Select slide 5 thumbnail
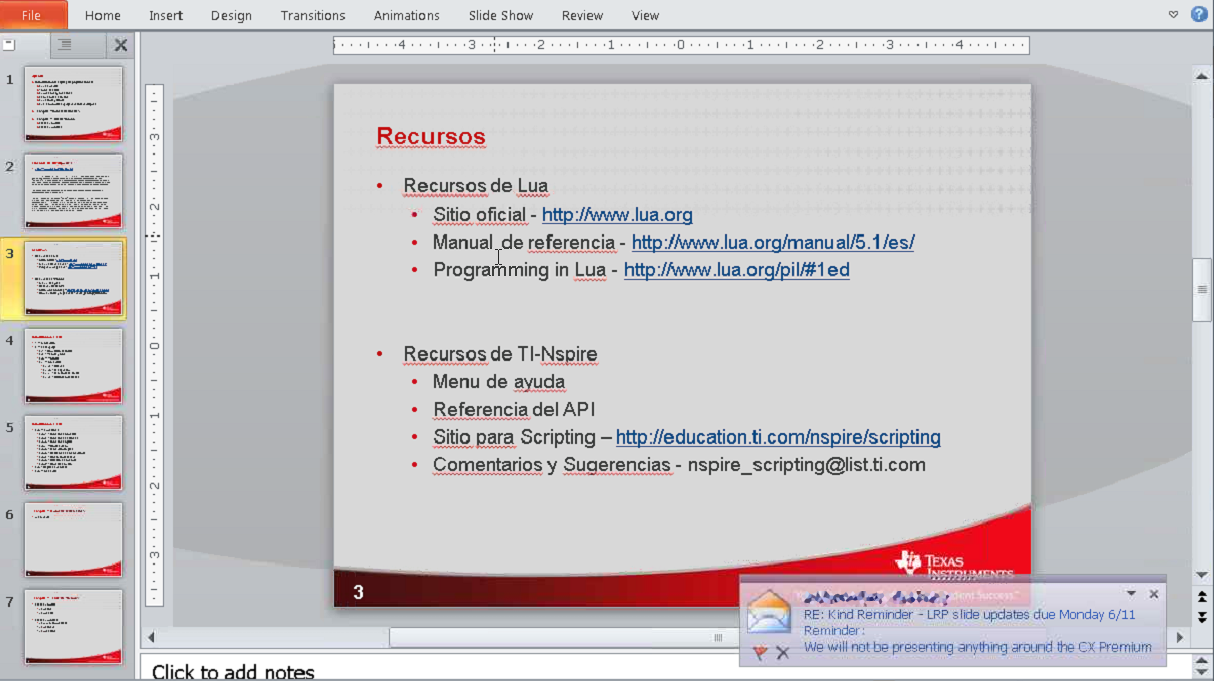The height and width of the screenshot is (681, 1214). pos(74,453)
